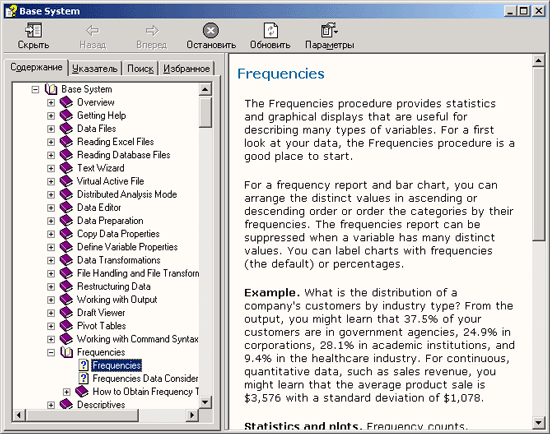Click the Frequencies Data Considerations topic icon
The width and height of the screenshot is (550, 434).
83,378
